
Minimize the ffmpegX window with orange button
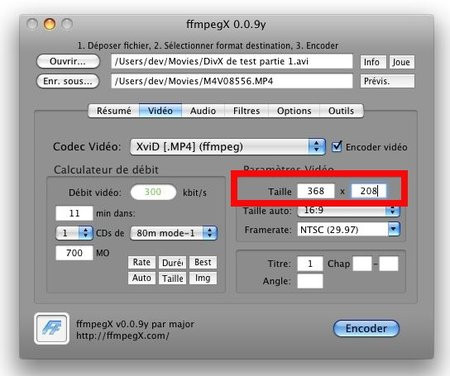(50, 24)
